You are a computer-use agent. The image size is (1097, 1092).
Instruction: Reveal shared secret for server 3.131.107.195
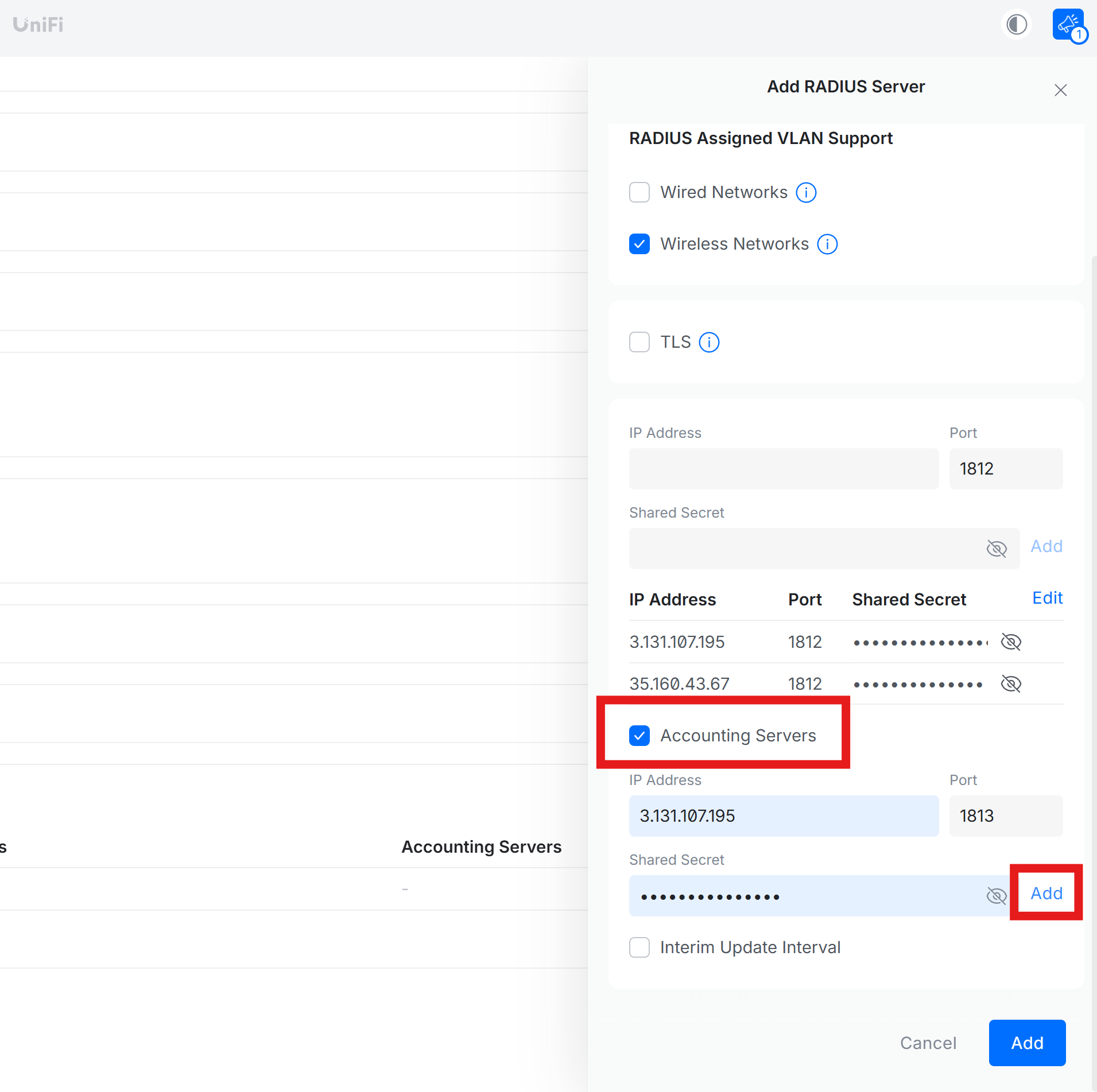pos(1011,642)
